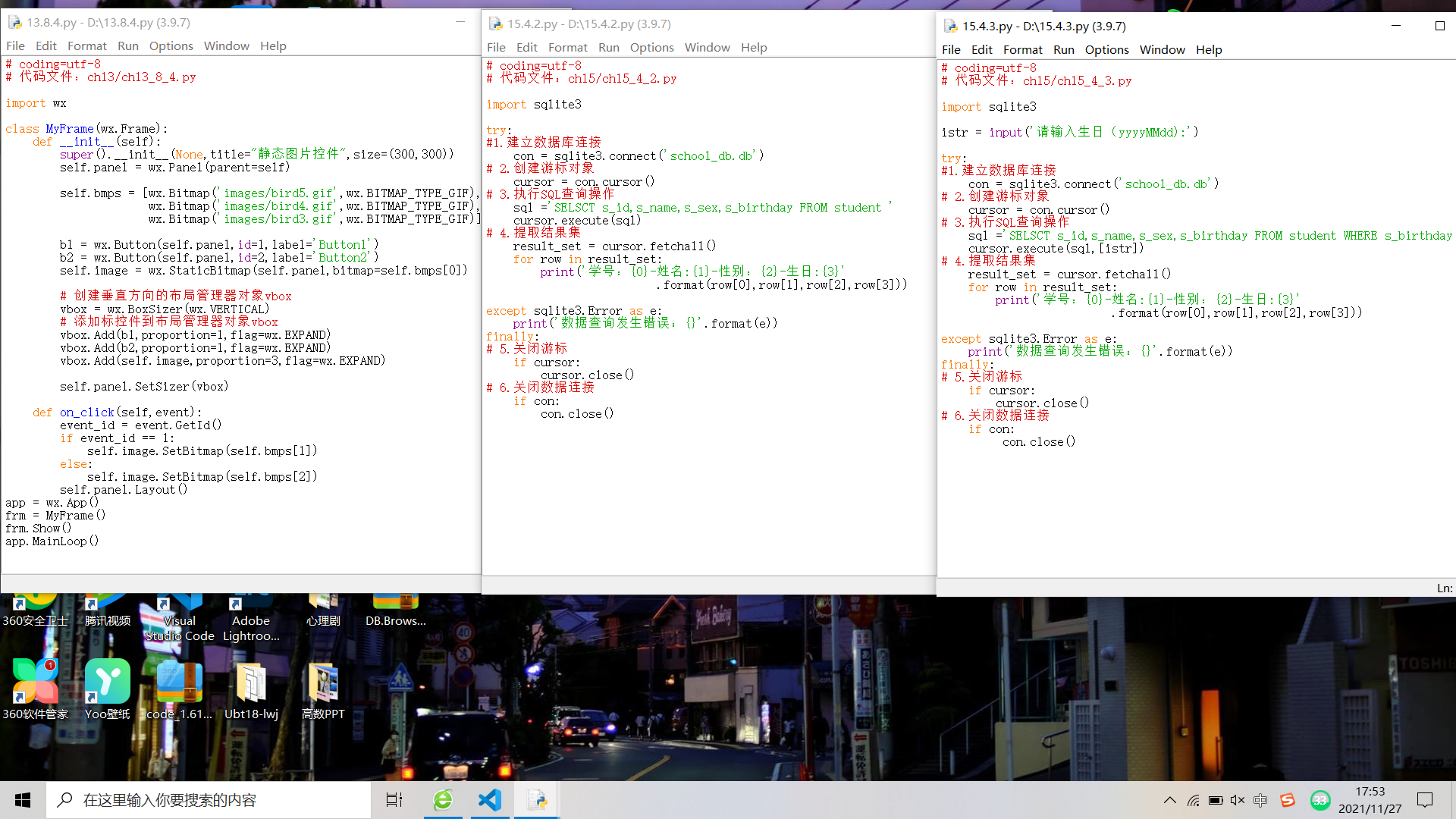Click the Task View taskbar icon
Viewport: 1456px width, 819px height.
click(394, 800)
